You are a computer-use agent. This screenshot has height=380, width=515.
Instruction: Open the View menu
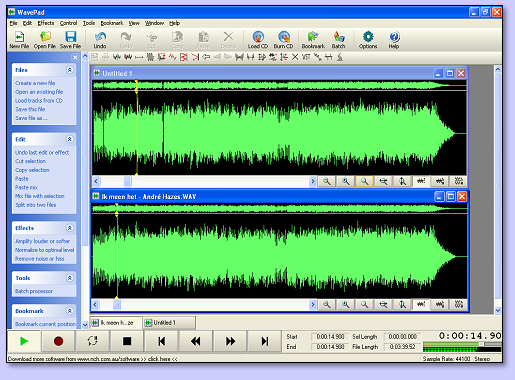click(134, 23)
